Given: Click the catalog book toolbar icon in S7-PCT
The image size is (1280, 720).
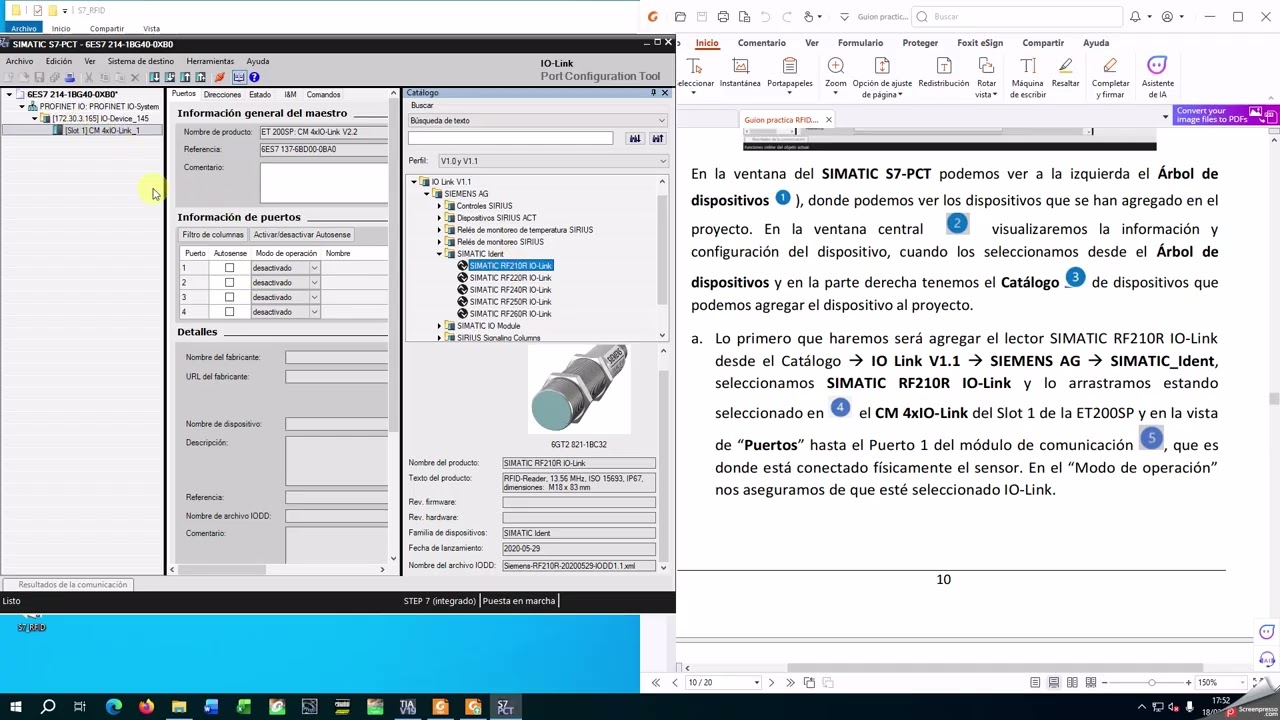Looking at the screenshot, I should pyautogui.click(x=239, y=77).
